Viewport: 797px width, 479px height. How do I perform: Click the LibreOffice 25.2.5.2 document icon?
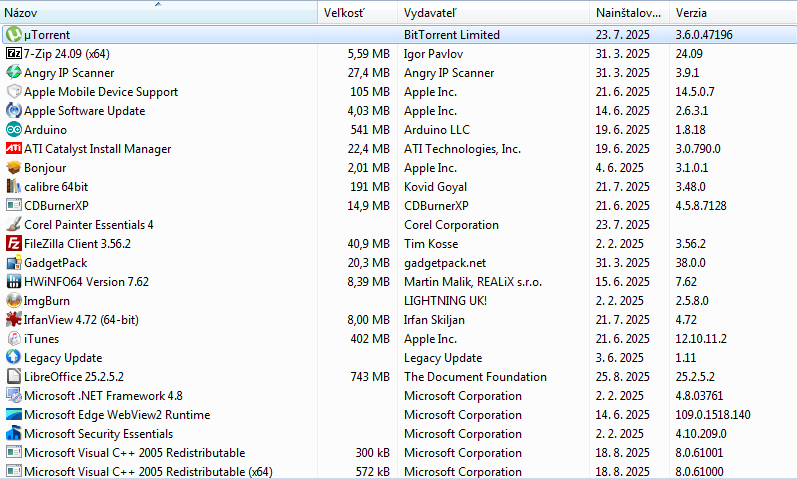(x=14, y=376)
